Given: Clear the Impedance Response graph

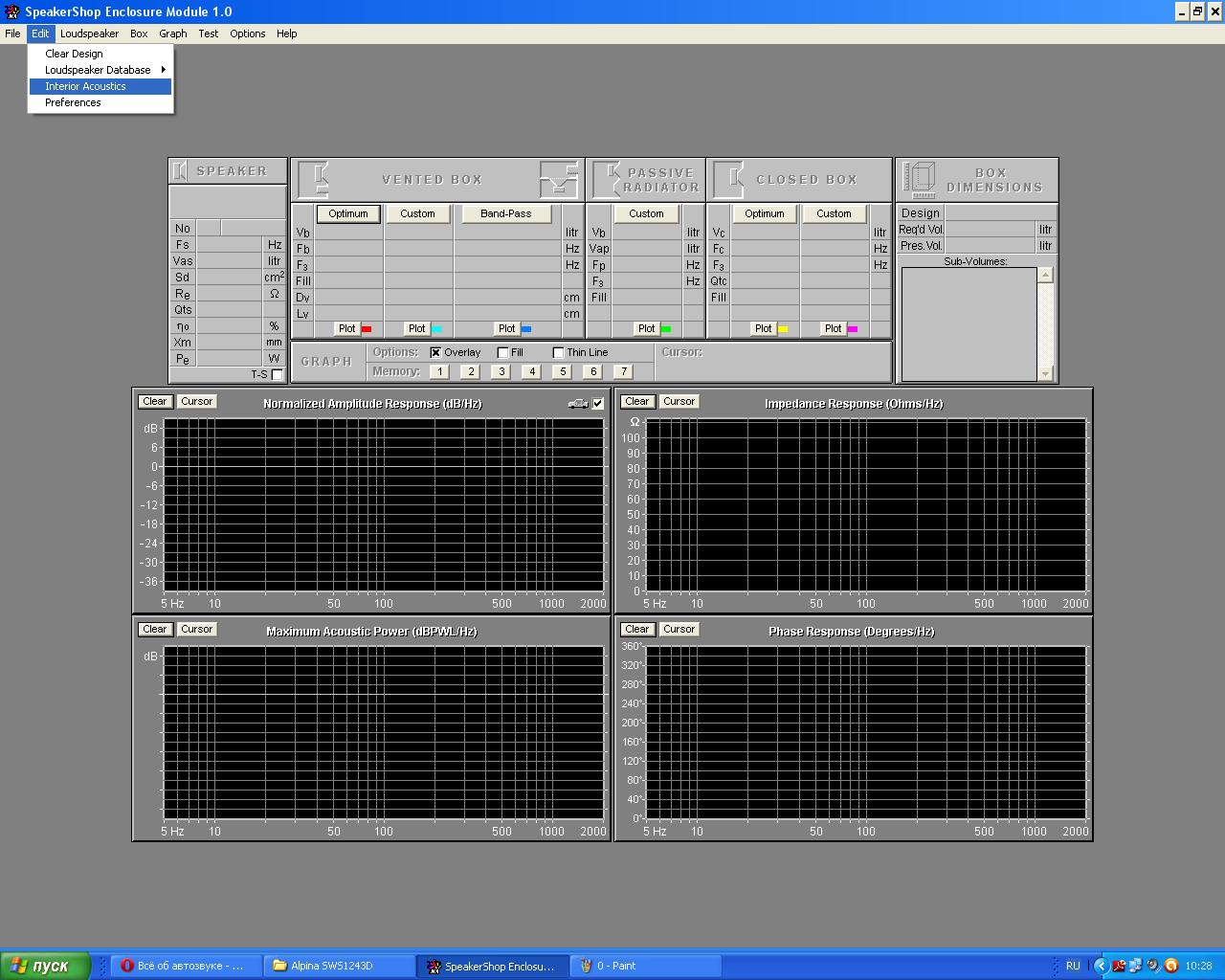Looking at the screenshot, I should 636,402.
